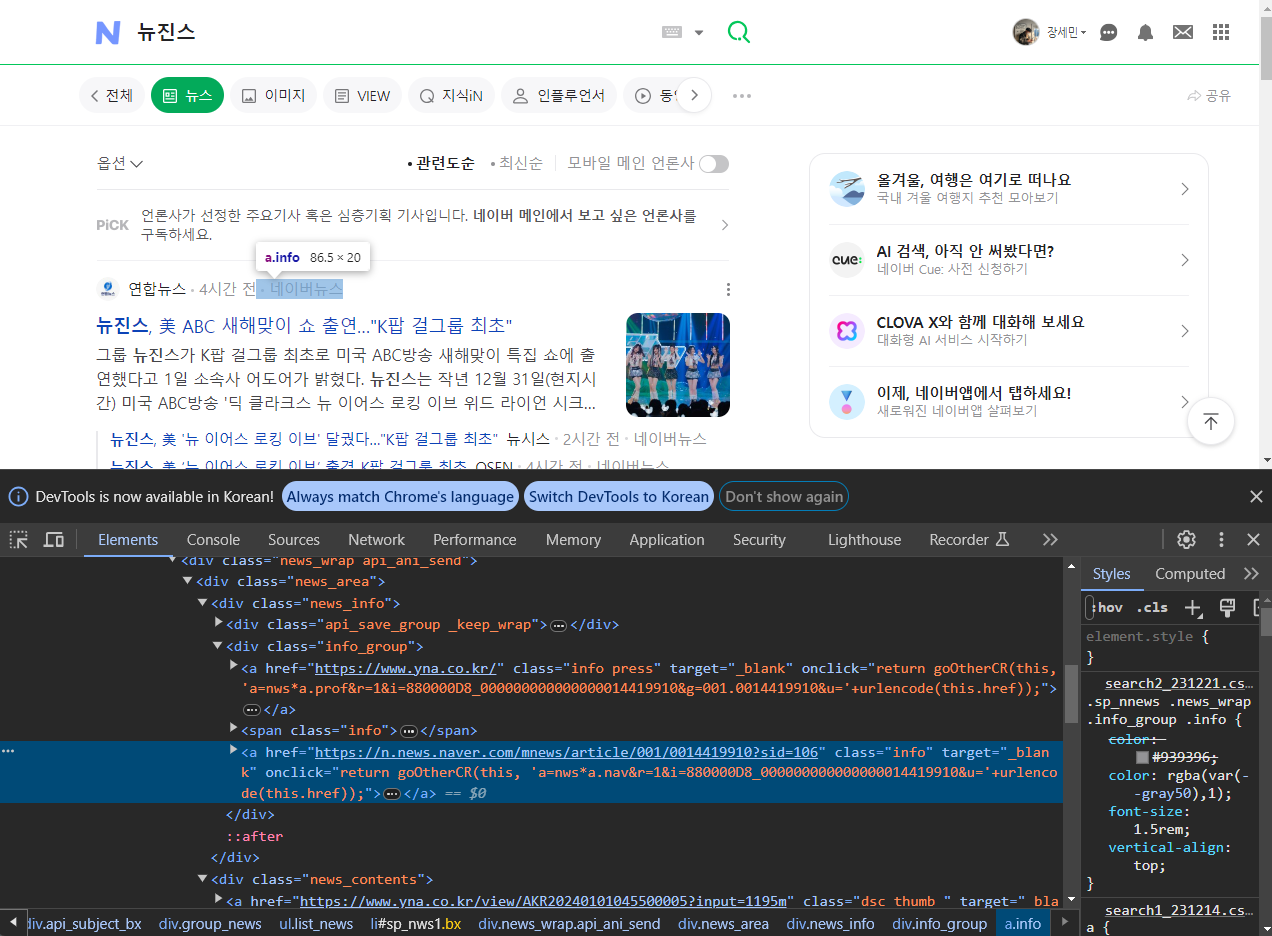Toggle :hov element state panel
The image size is (1272, 936).
click(x=1107, y=607)
